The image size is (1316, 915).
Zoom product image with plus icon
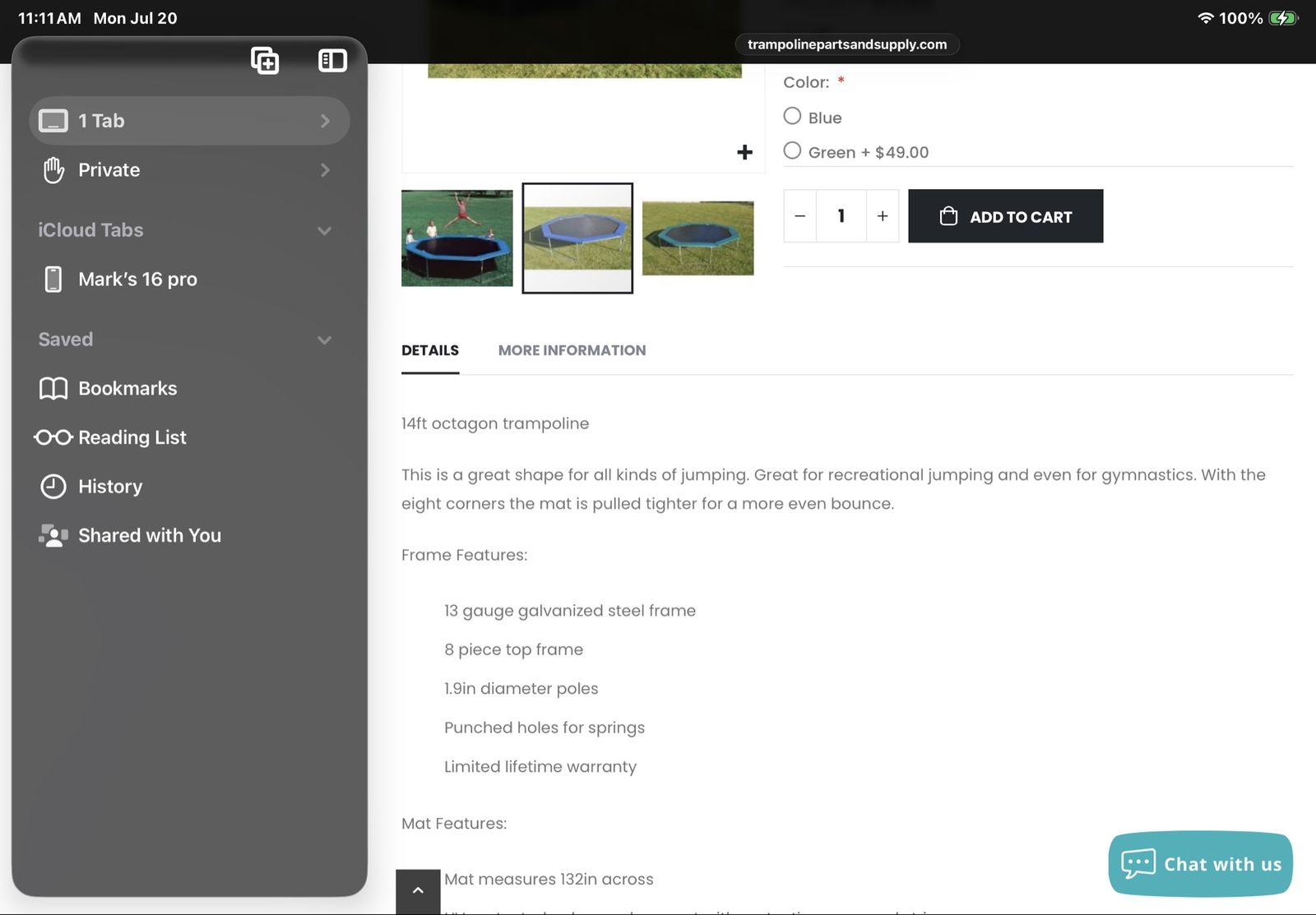744,152
